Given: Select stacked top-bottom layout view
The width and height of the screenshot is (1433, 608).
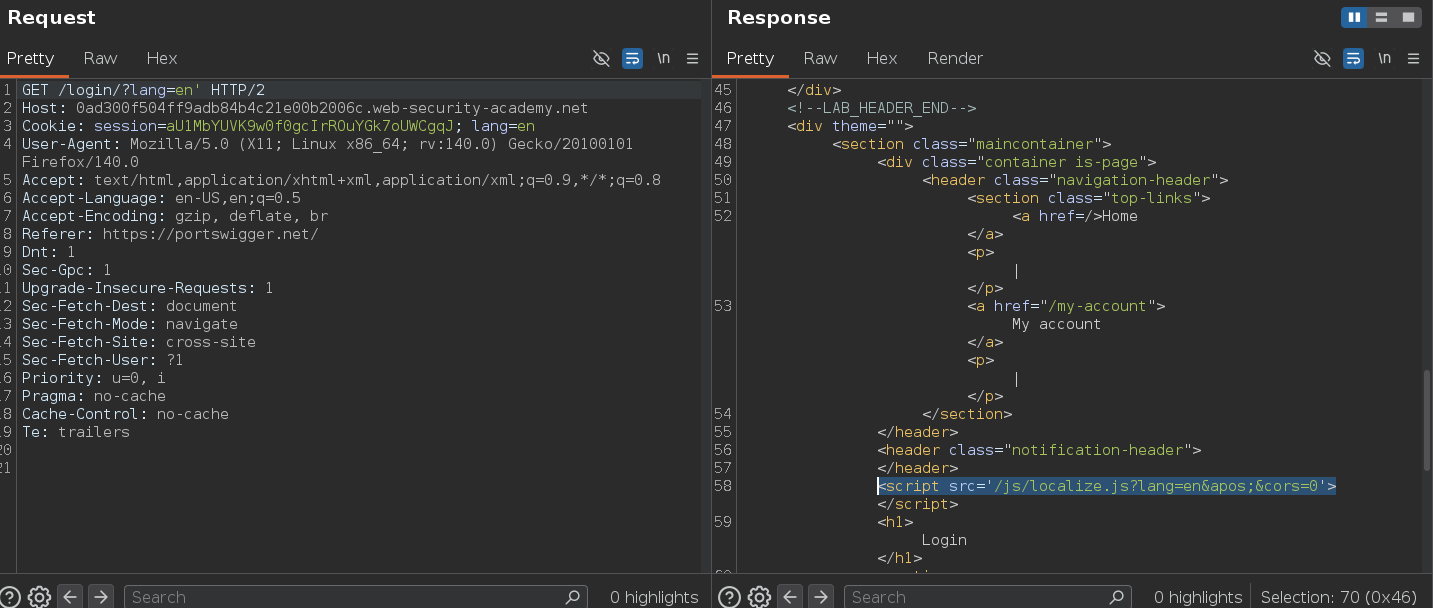Looking at the screenshot, I should [1381, 17].
